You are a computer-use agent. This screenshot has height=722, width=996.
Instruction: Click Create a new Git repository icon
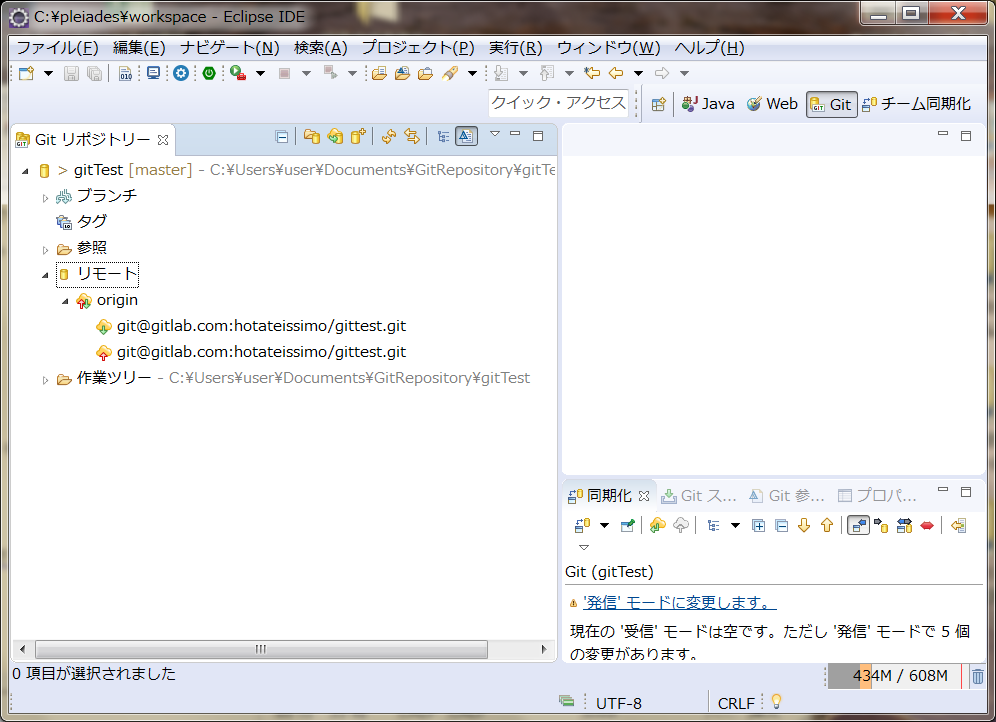pos(358,137)
